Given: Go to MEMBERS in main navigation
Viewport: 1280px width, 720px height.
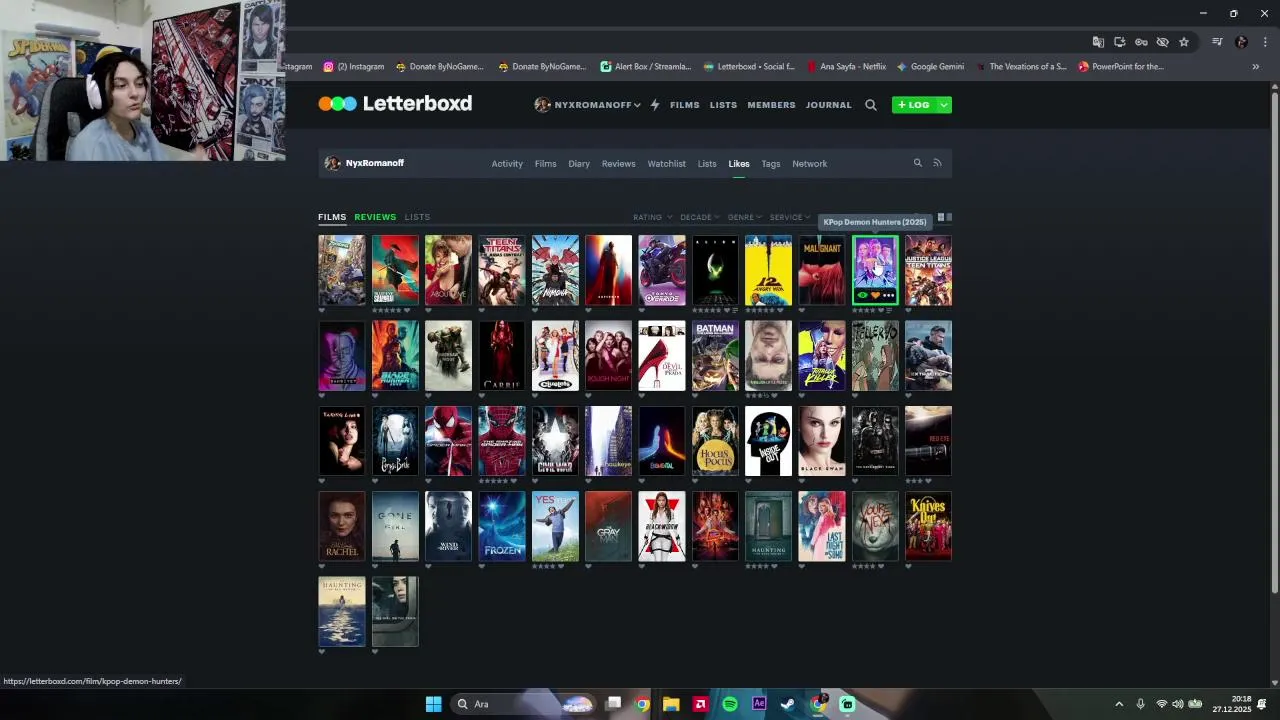Looking at the screenshot, I should point(772,105).
